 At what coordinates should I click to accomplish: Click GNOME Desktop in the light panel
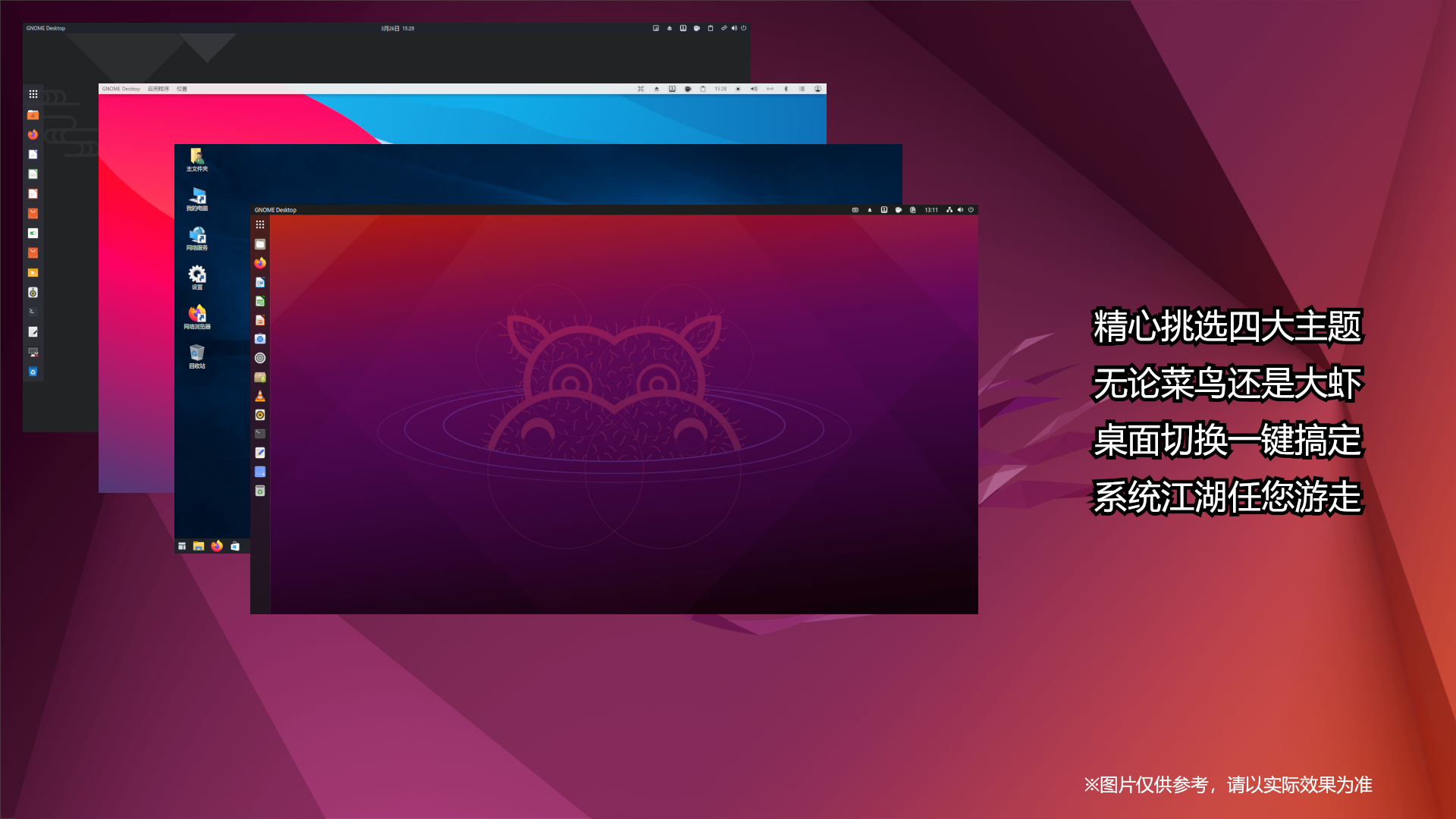121,89
